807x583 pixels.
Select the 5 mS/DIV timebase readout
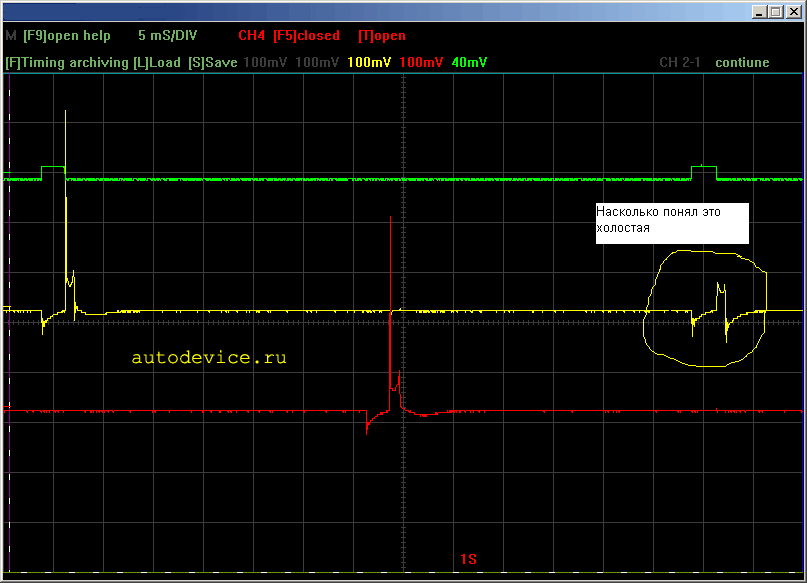click(167, 36)
